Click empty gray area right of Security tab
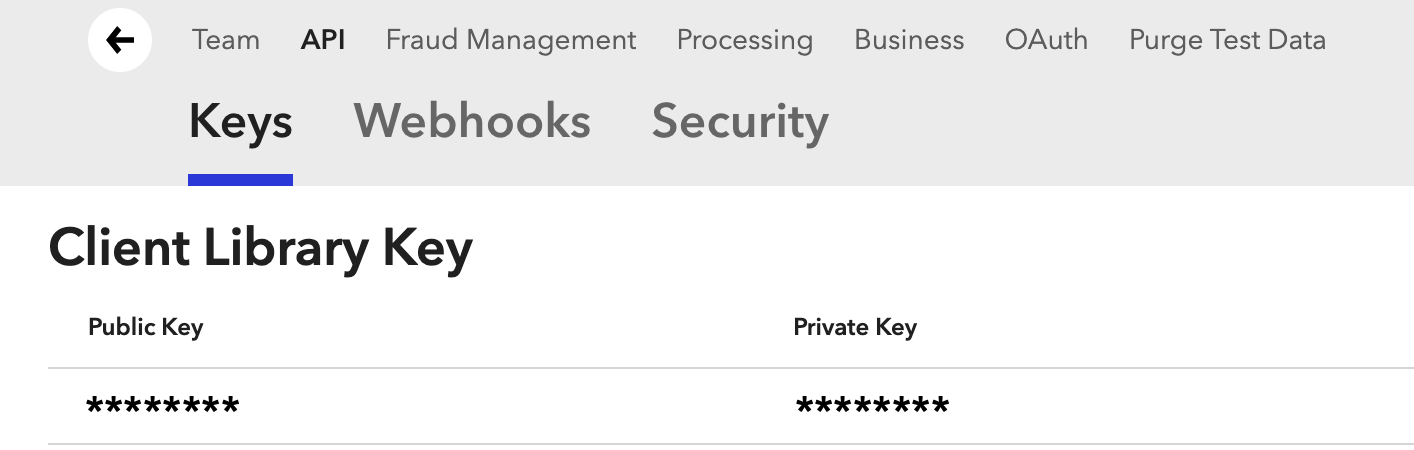The height and width of the screenshot is (450, 1414). point(1120,122)
